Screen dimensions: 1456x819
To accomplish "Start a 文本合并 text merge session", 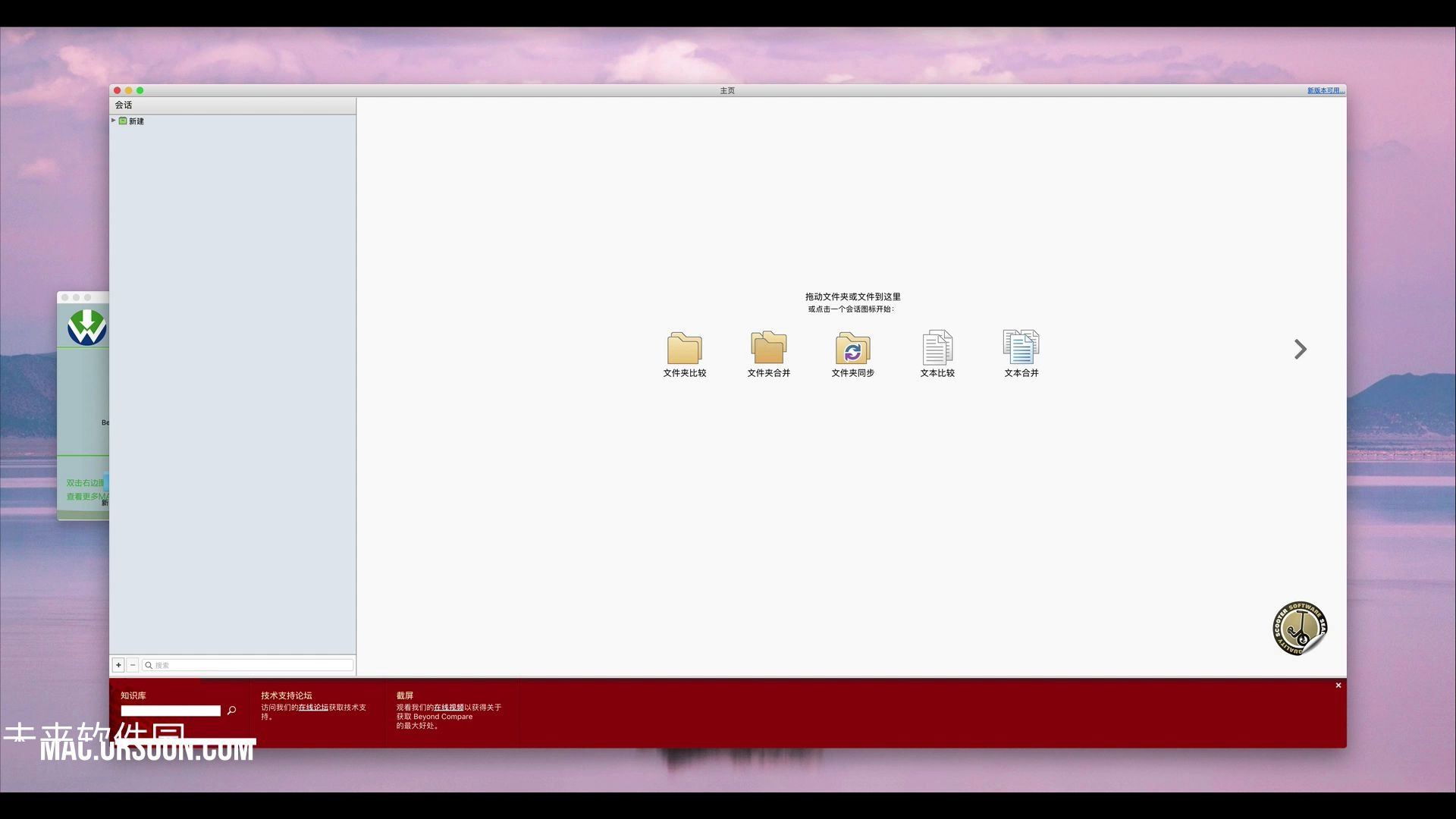I will pos(1021,354).
